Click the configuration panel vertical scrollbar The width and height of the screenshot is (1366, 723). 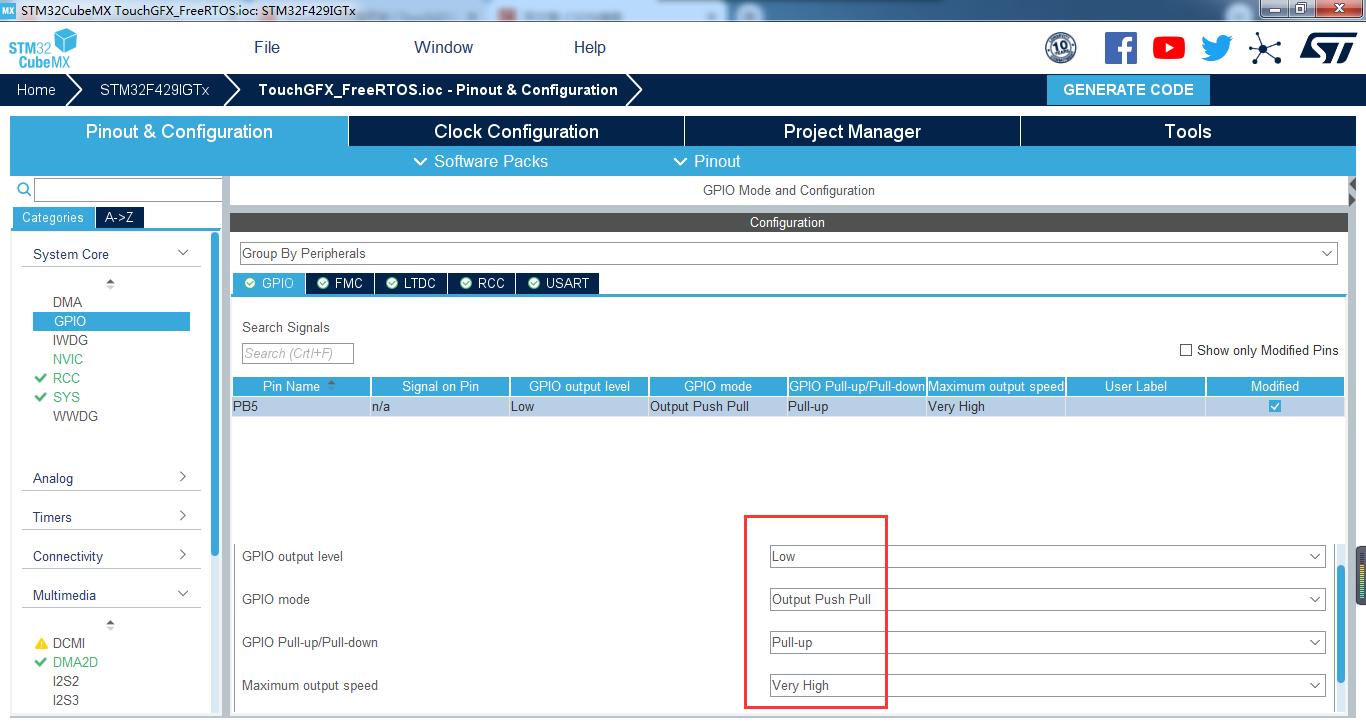tap(1341, 622)
